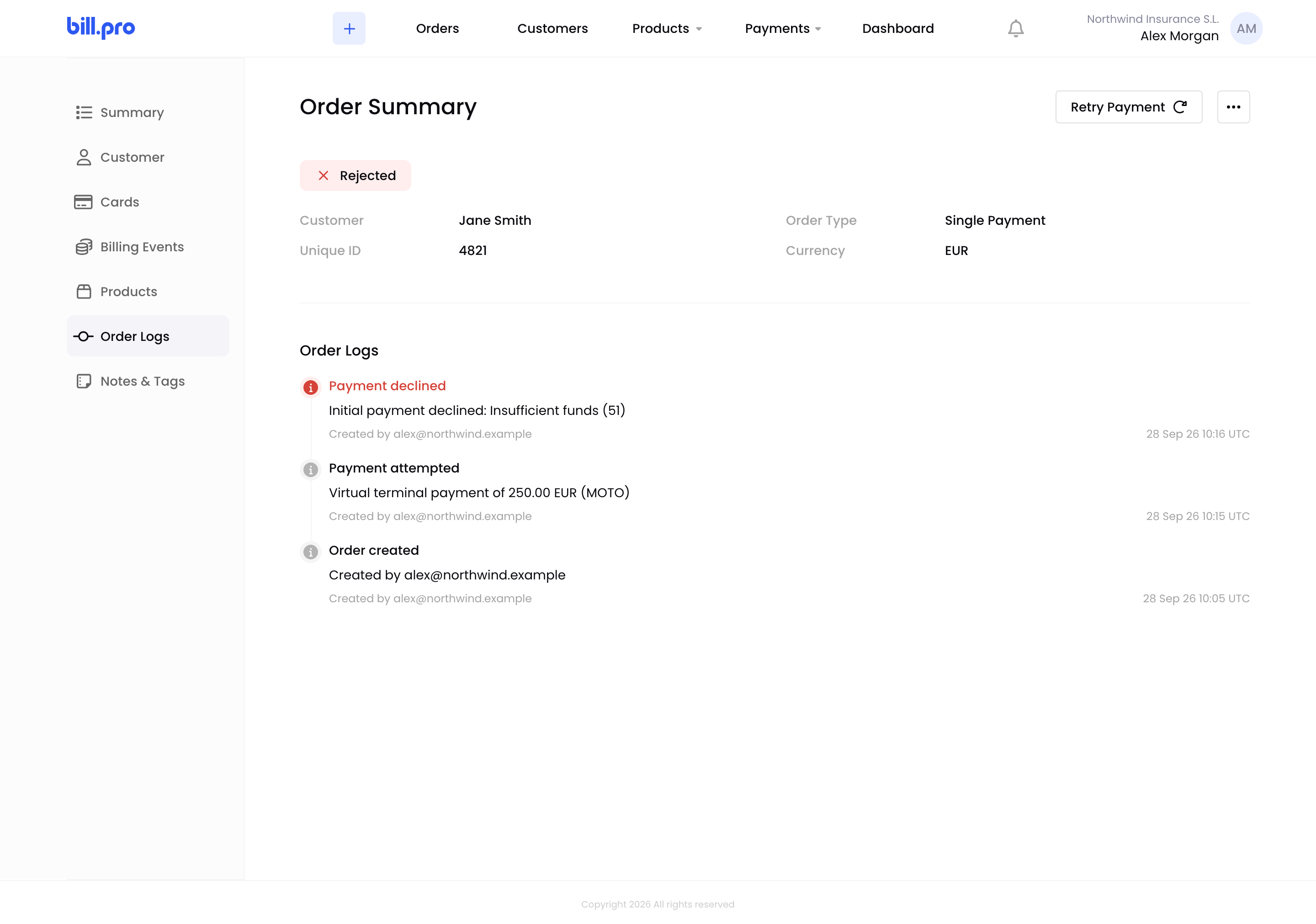Click the Cards credit-card icon in sidebar
Viewport: 1316px width, 924px height.
[x=83, y=202]
